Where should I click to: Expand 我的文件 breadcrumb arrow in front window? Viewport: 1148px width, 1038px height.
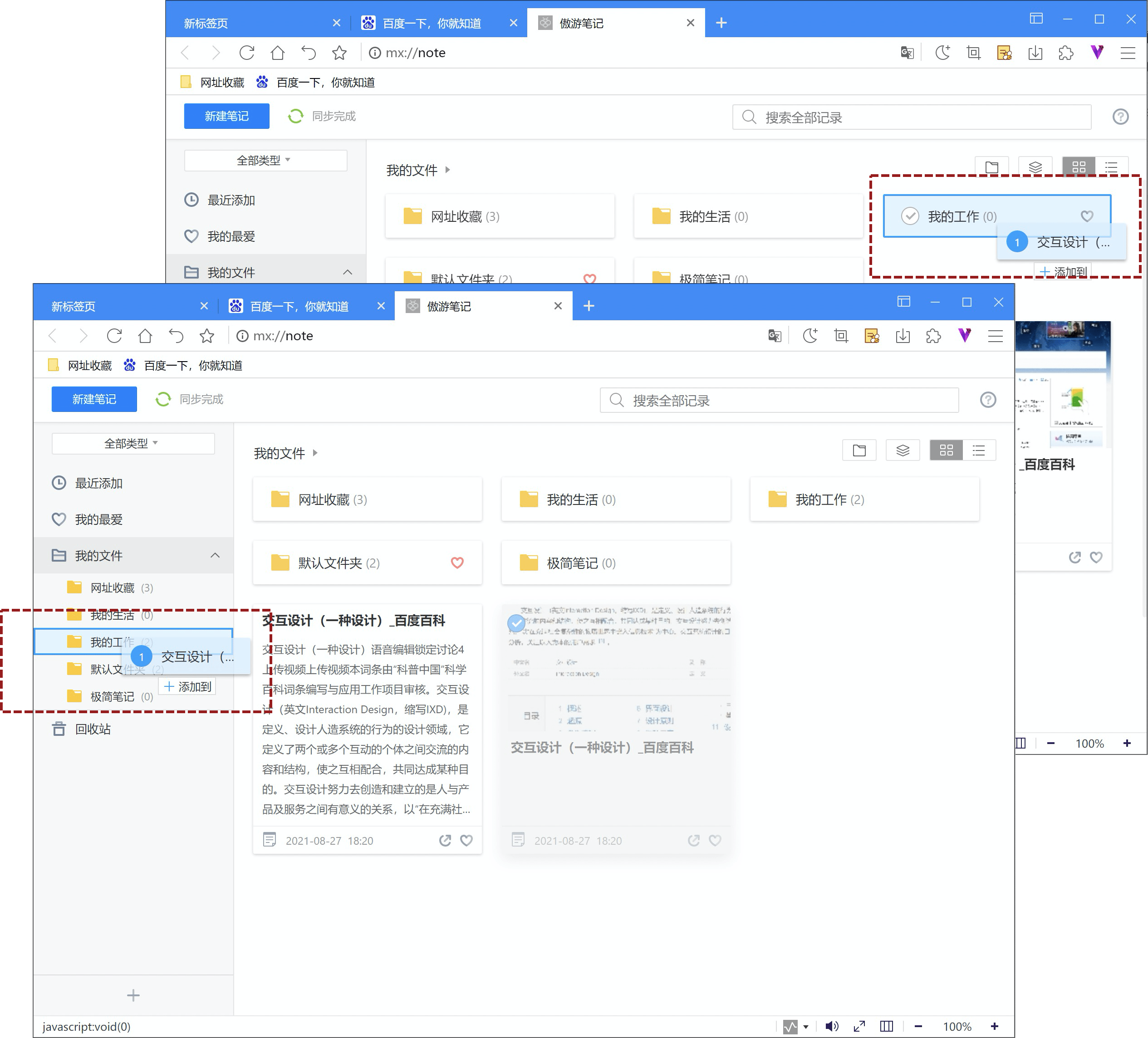(x=315, y=453)
